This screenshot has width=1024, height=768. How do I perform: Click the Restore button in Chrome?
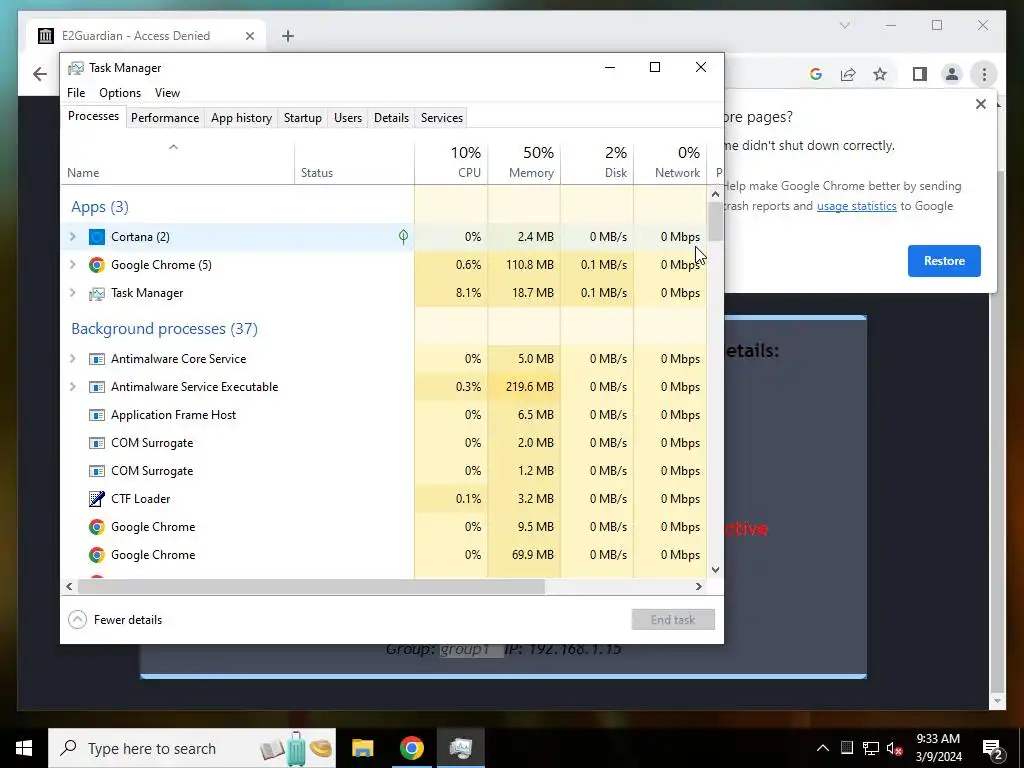(x=944, y=261)
